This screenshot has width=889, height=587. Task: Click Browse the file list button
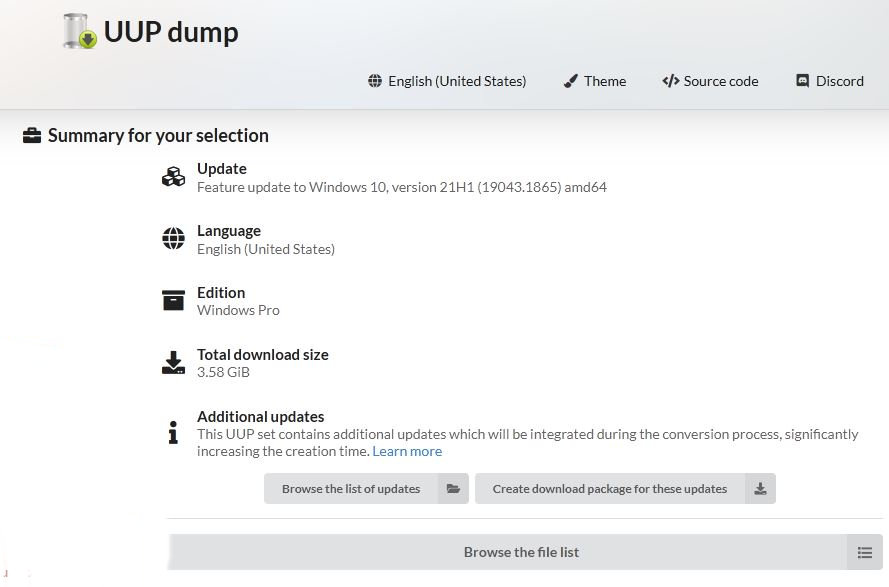[526, 552]
